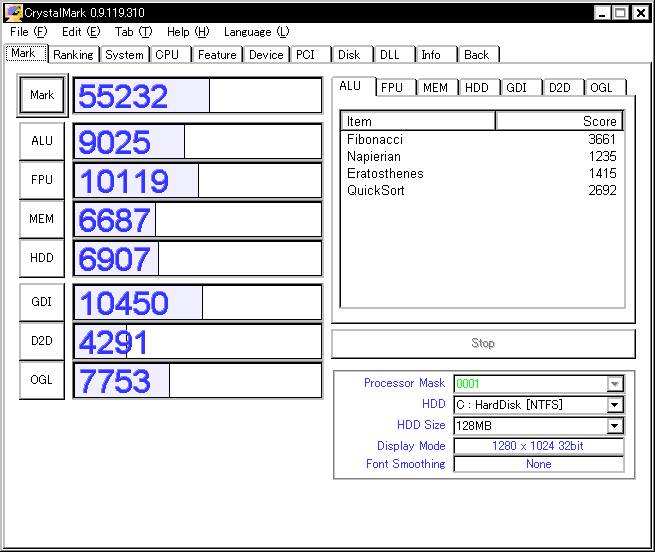
Task: Run the GDI benchmark button
Action: [42, 301]
